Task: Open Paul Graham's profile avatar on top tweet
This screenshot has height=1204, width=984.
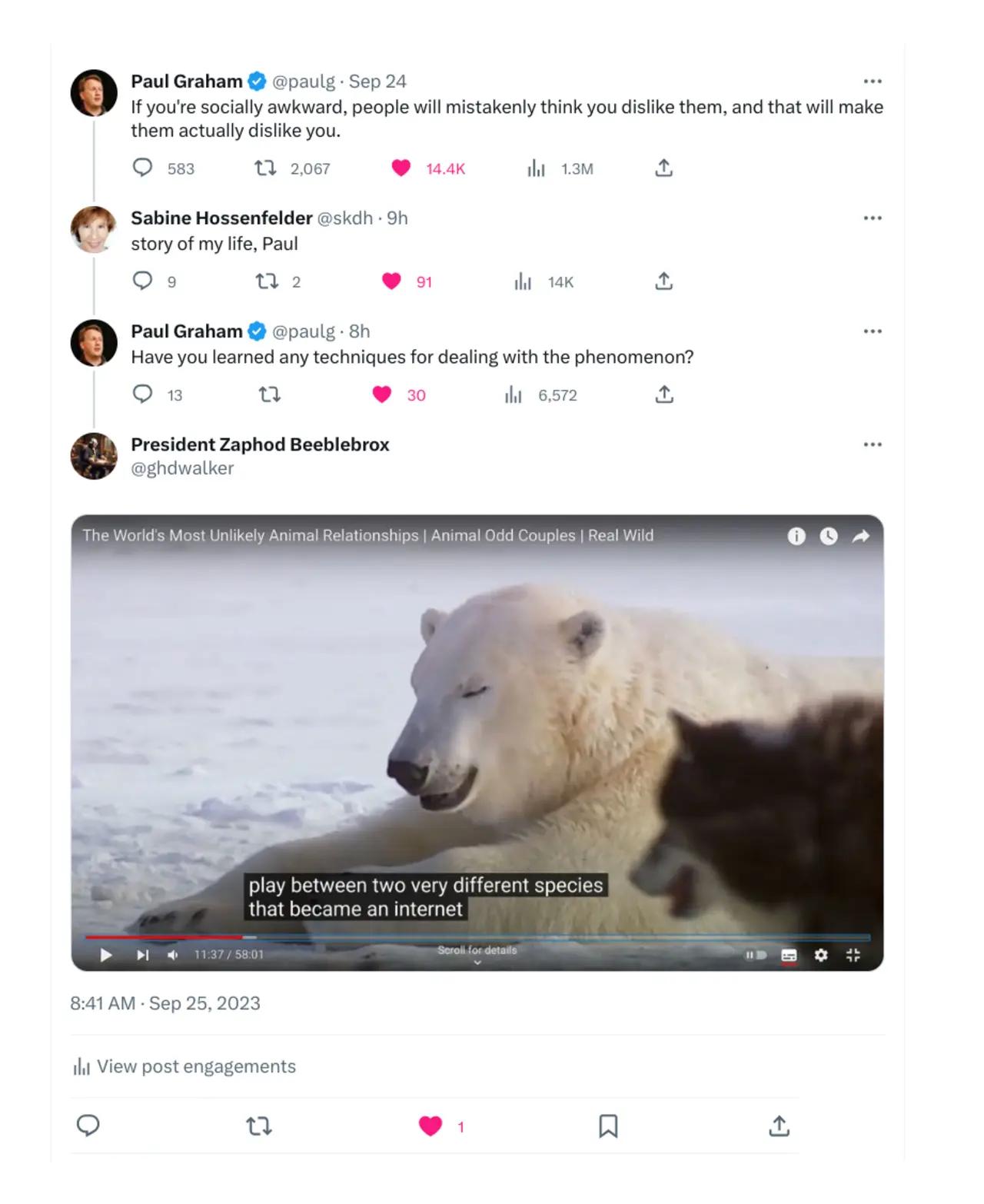Action: pyautogui.click(x=94, y=93)
